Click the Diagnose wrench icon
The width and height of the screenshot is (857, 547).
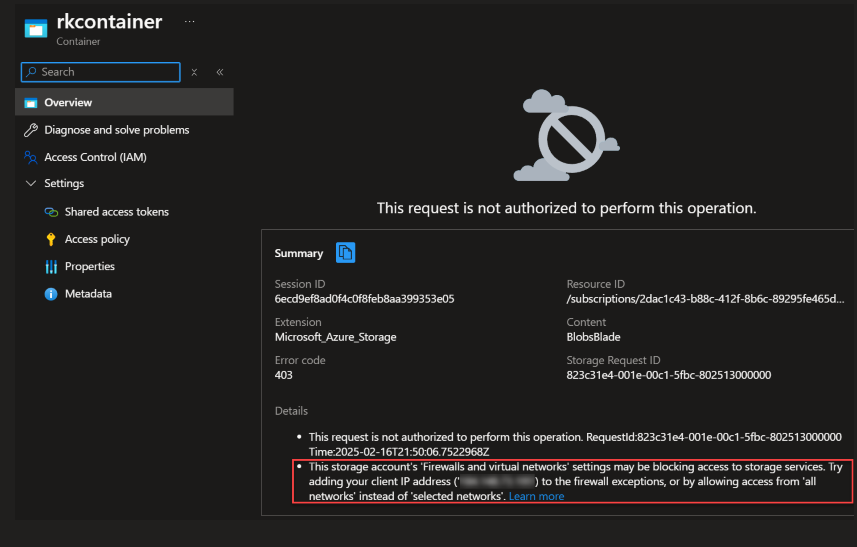tap(30, 130)
